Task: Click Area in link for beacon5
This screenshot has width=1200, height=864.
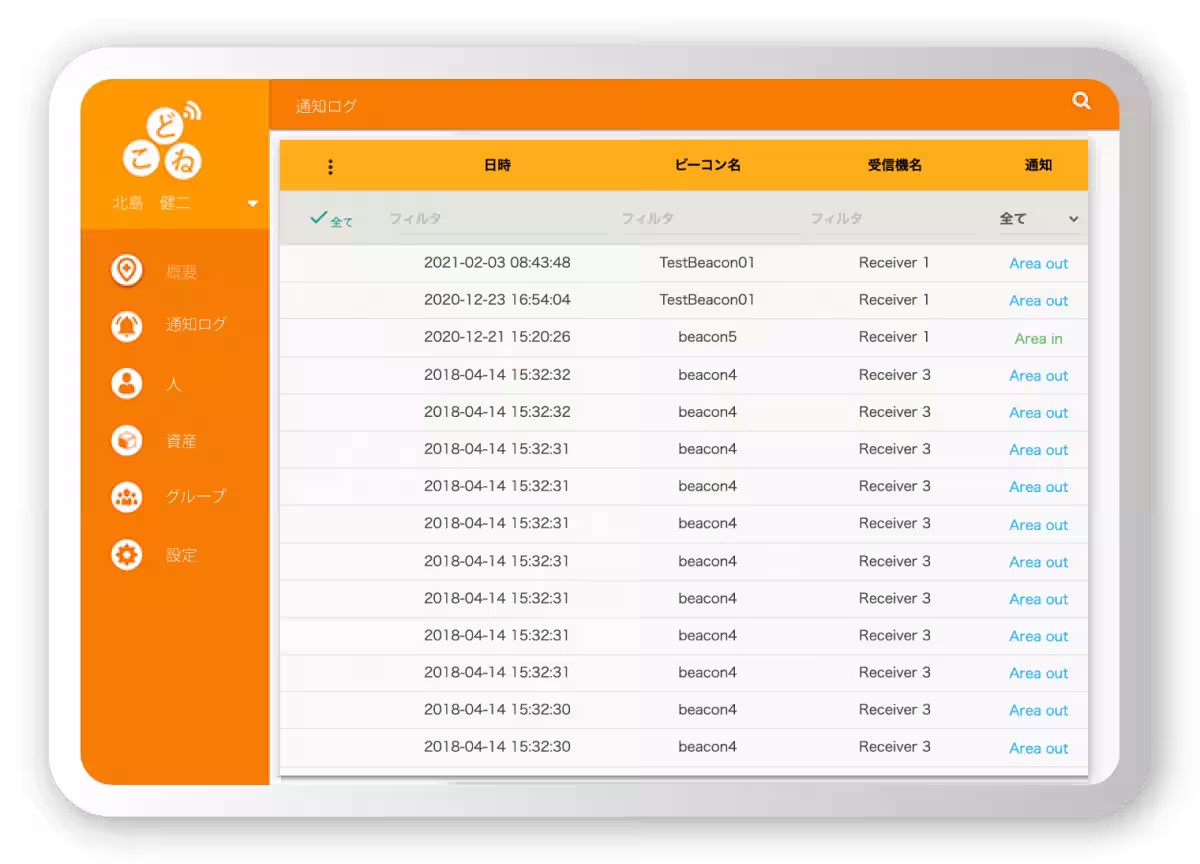Action: (x=1038, y=339)
